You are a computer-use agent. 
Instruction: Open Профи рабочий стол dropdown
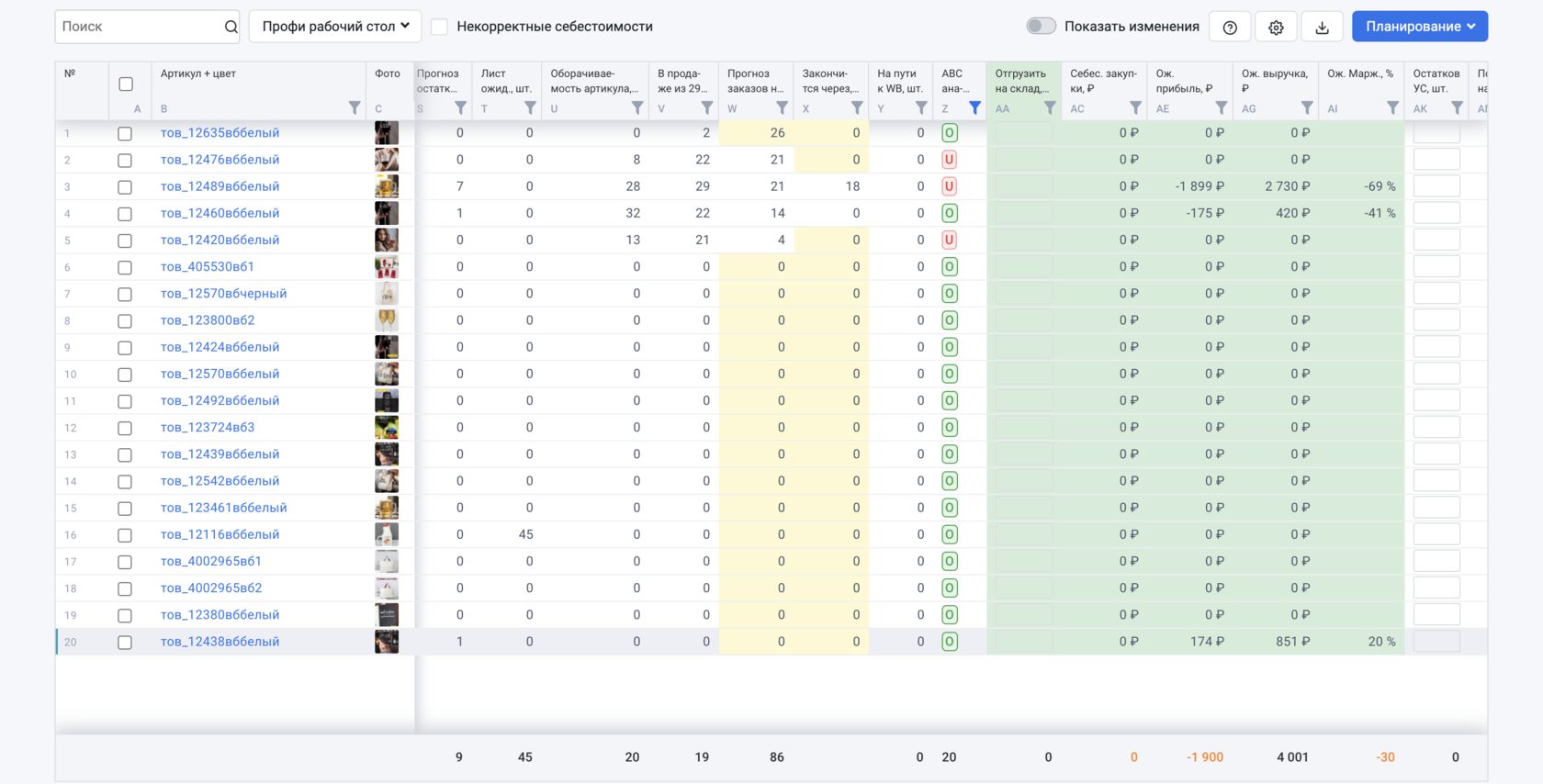(335, 27)
